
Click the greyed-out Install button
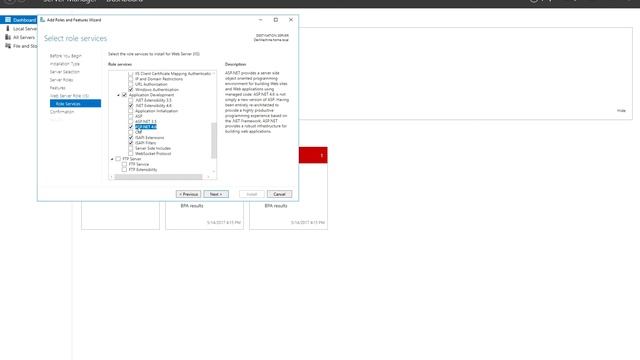tap(251, 194)
